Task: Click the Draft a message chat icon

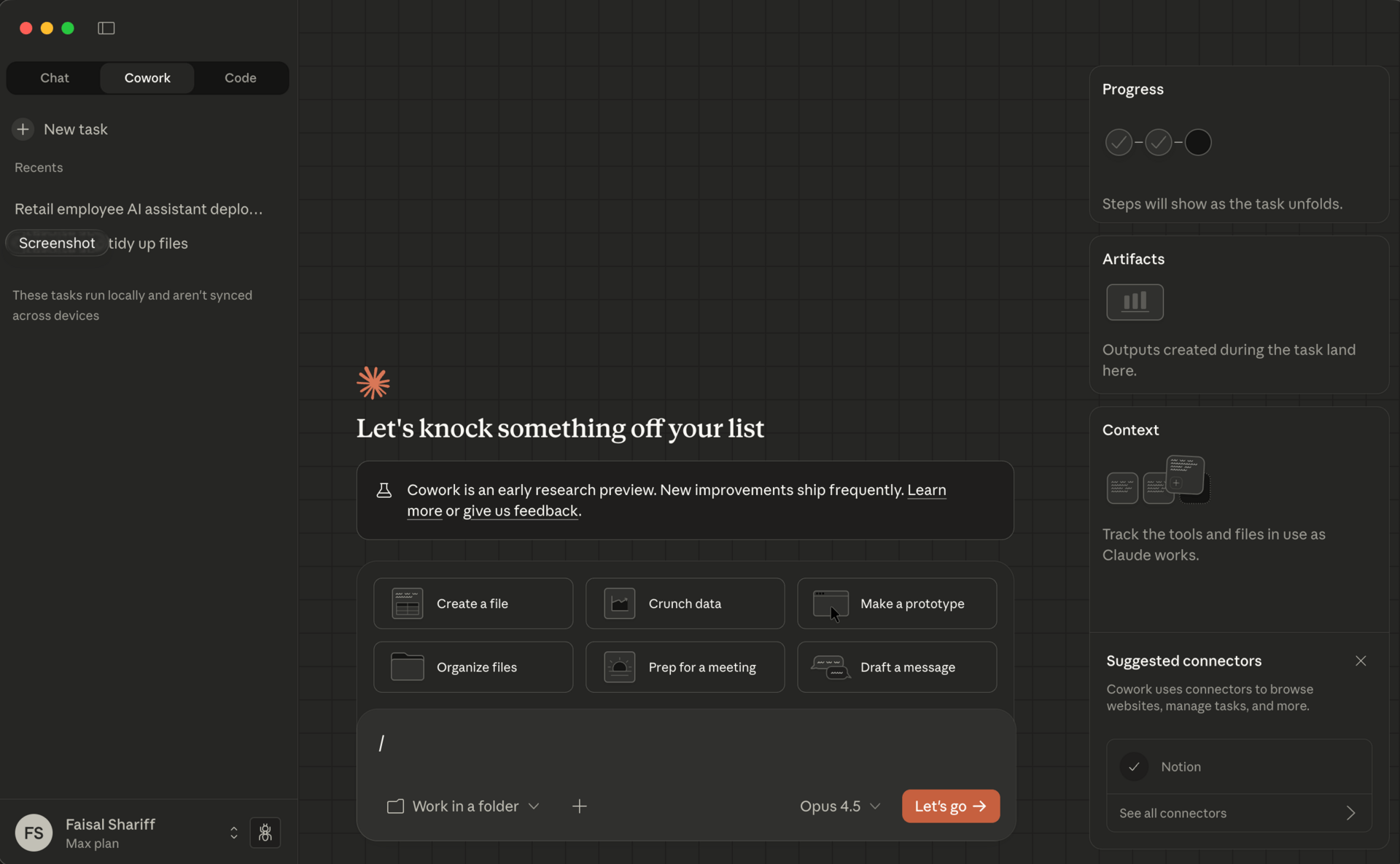Action: pyautogui.click(x=831, y=667)
